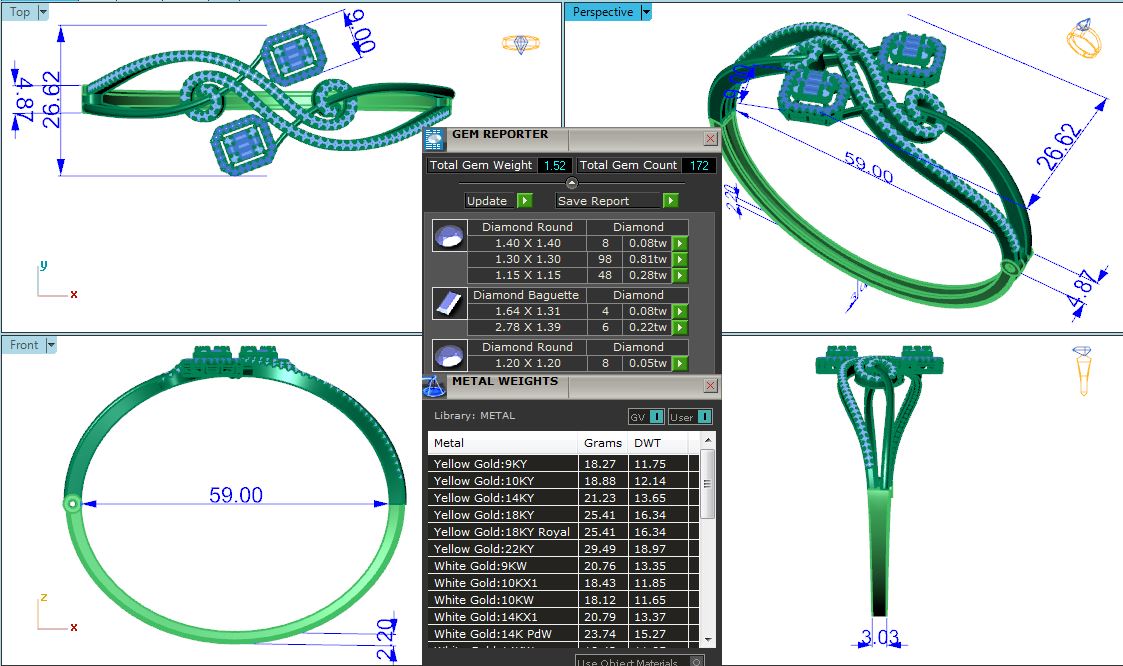Screen dimensions: 1123x666
Task: Select the Perspective viewport label tab
Action: 603,12
